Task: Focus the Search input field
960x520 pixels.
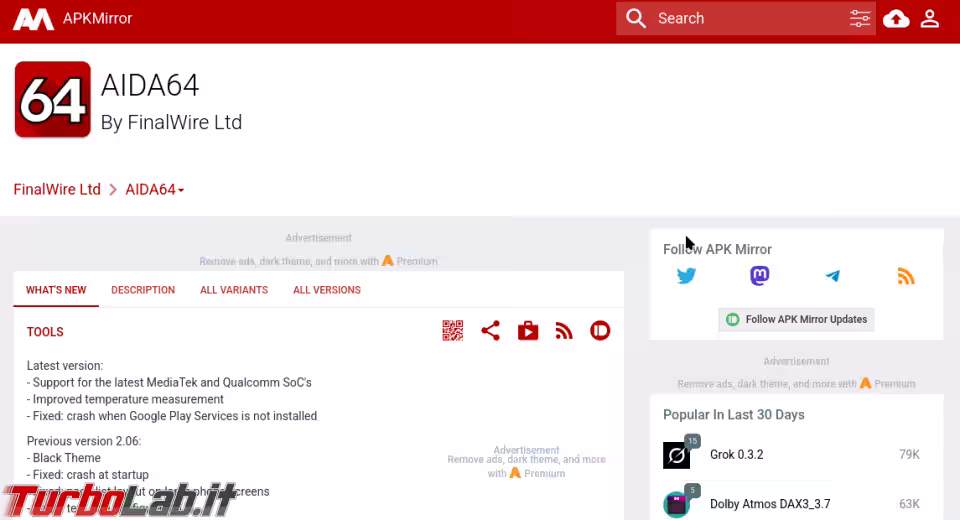Action: tap(748, 18)
